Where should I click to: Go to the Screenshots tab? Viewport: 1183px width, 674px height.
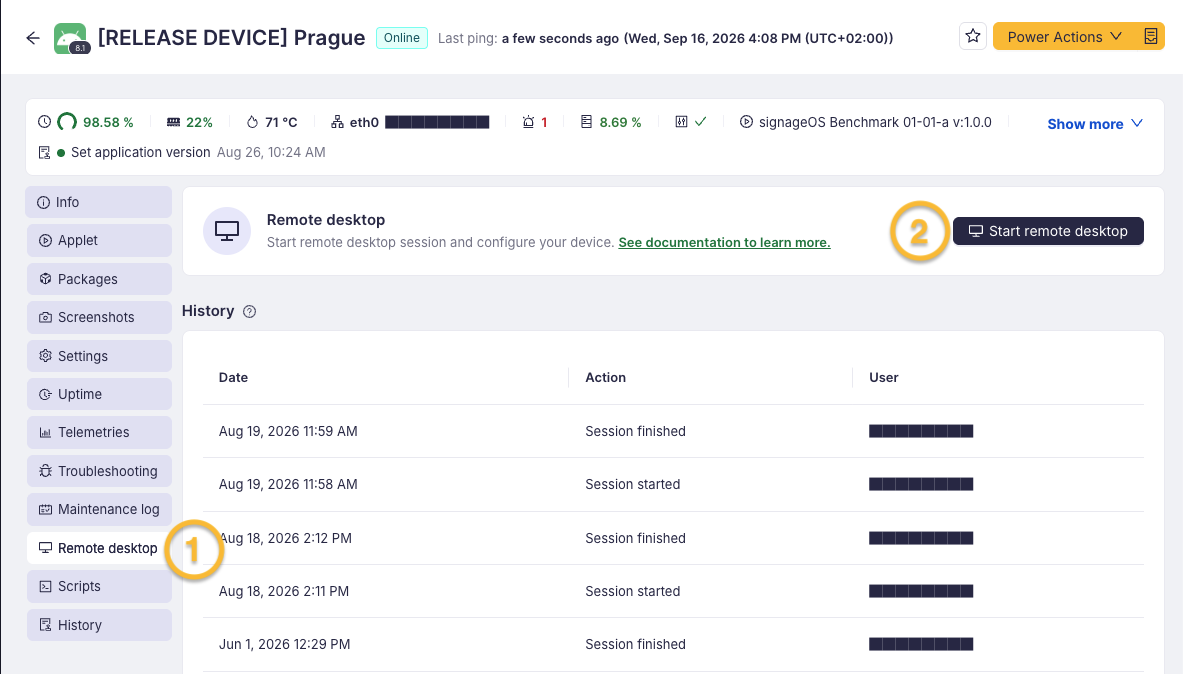click(x=99, y=318)
